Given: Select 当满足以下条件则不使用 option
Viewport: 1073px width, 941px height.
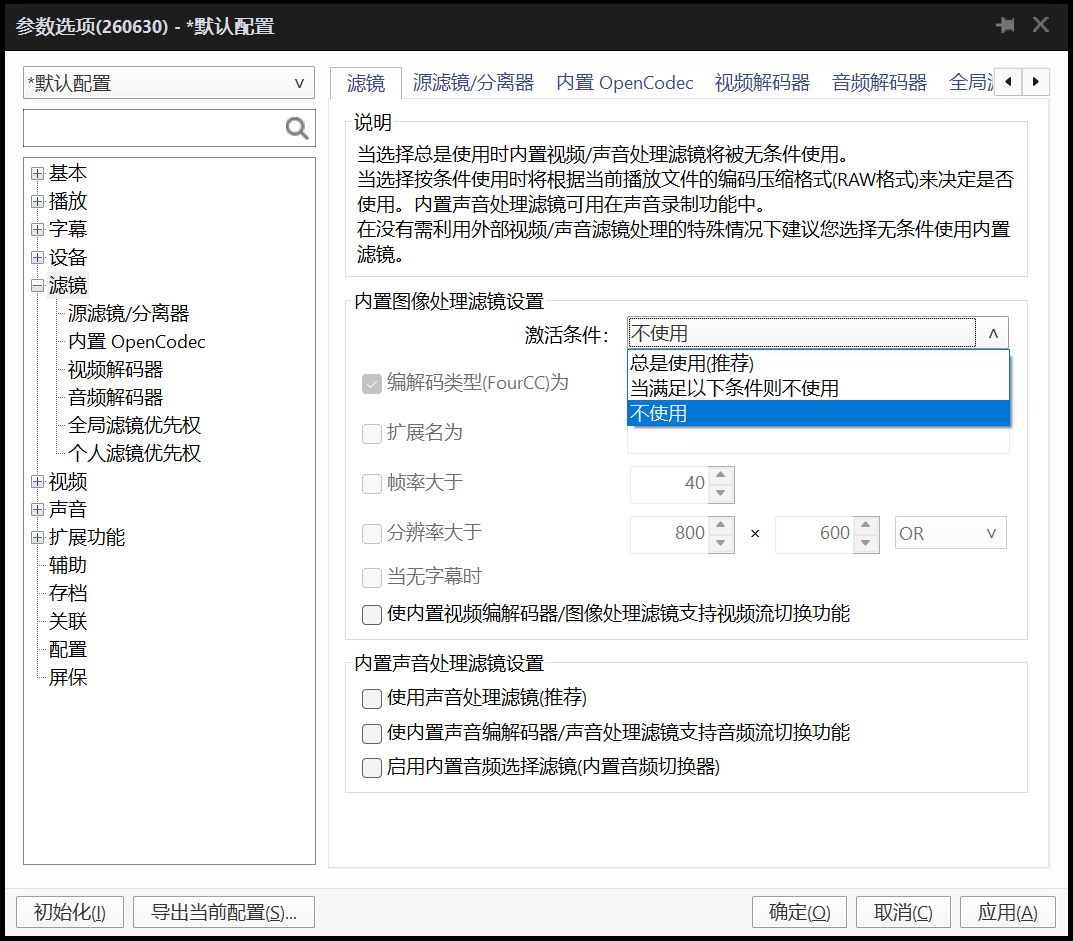Looking at the screenshot, I should [818, 388].
